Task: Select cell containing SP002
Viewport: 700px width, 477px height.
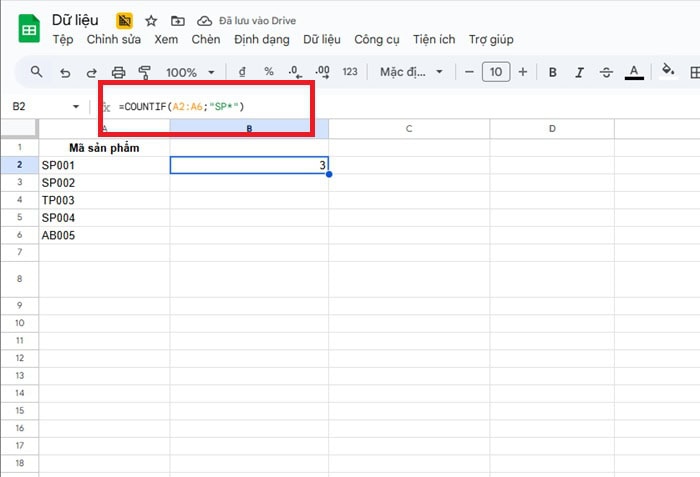Action: tap(104, 183)
